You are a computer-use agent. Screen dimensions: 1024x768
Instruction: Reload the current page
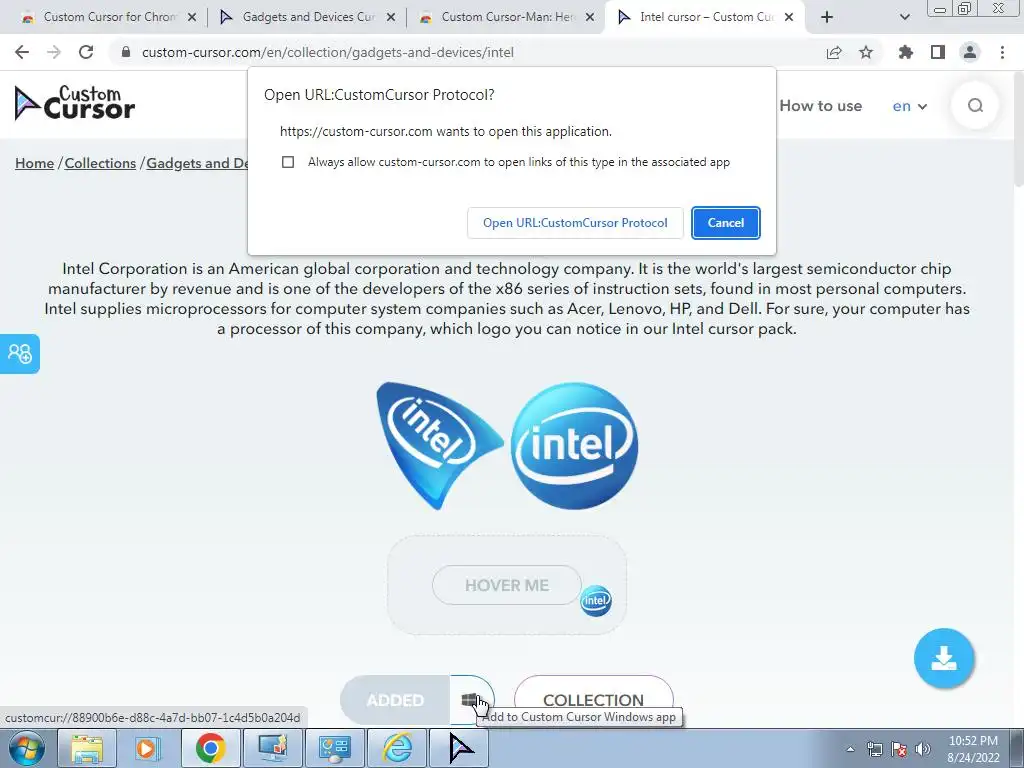click(x=86, y=52)
